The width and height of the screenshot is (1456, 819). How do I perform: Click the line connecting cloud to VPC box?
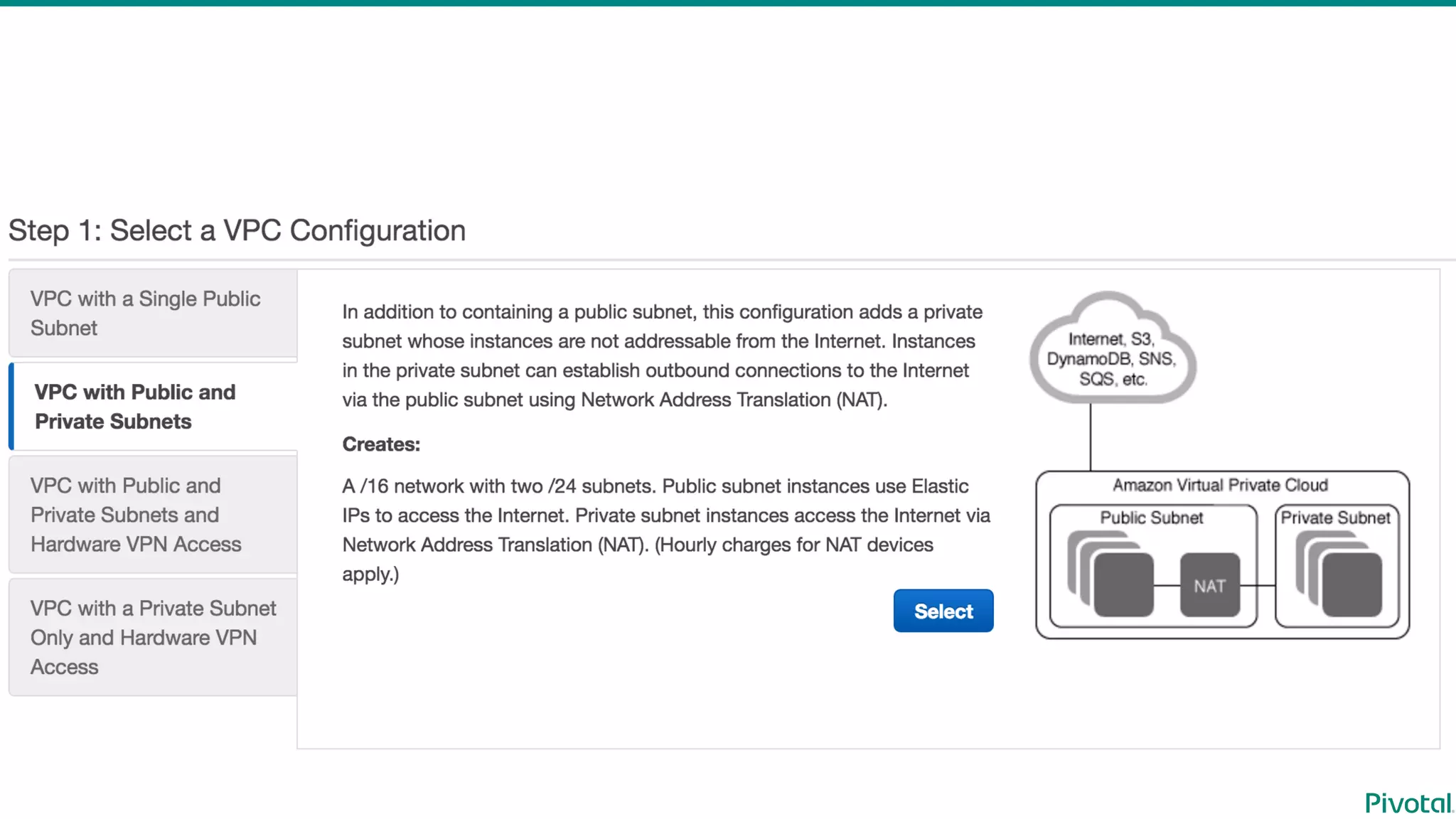1091,437
